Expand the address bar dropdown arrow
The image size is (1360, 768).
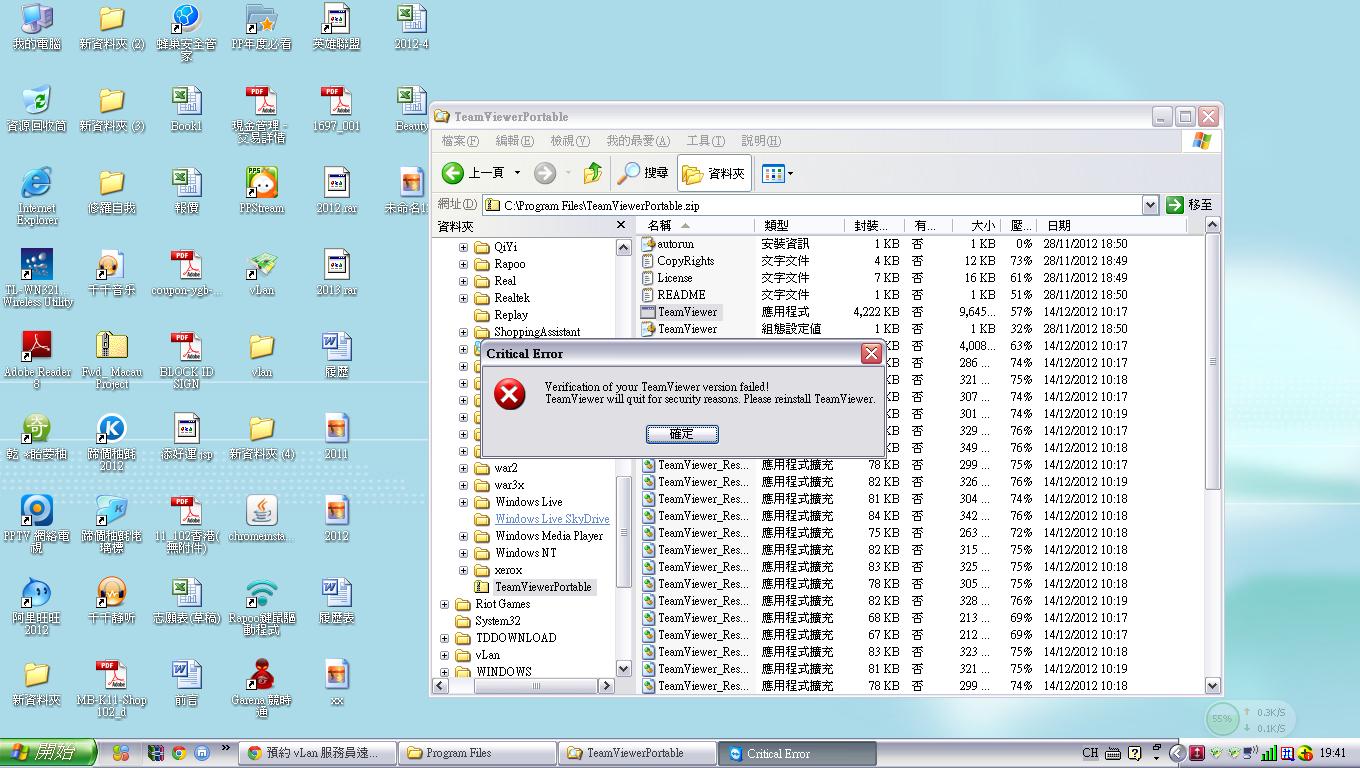pyautogui.click(x=1150, y=205)
